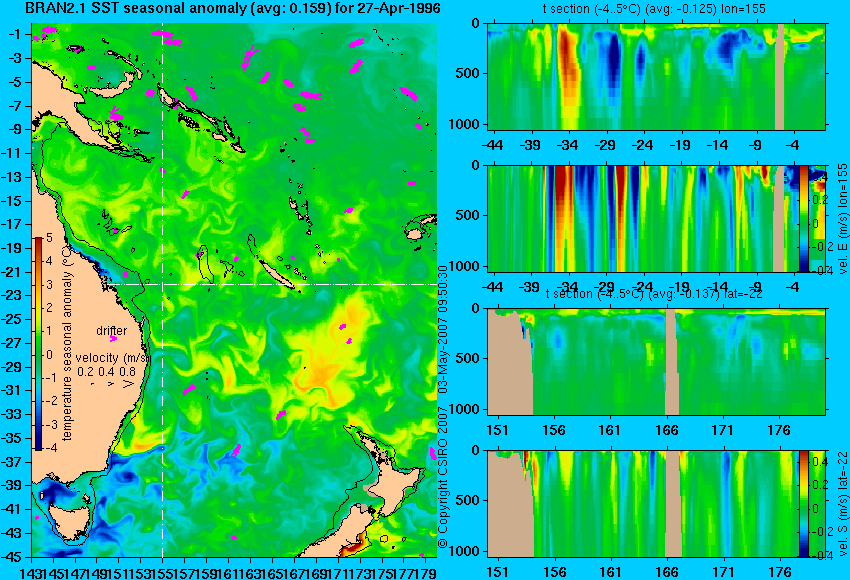This screenshot has height=580, width=850.
Task: Open the temperature section plot for lat=-22
Action: [x=656, y=362]
